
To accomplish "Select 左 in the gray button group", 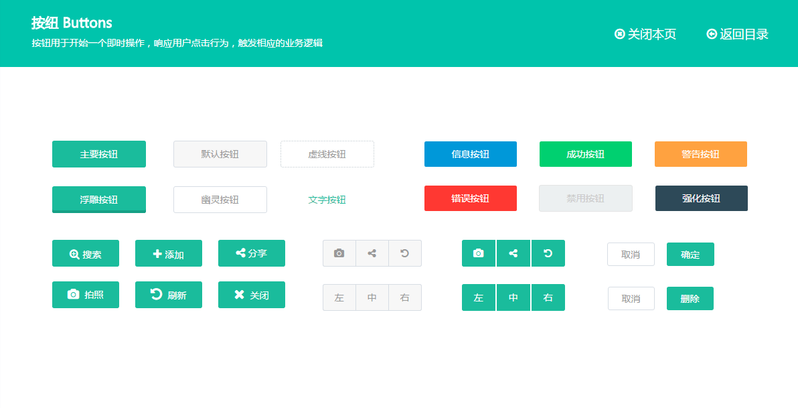I will 339,298.
